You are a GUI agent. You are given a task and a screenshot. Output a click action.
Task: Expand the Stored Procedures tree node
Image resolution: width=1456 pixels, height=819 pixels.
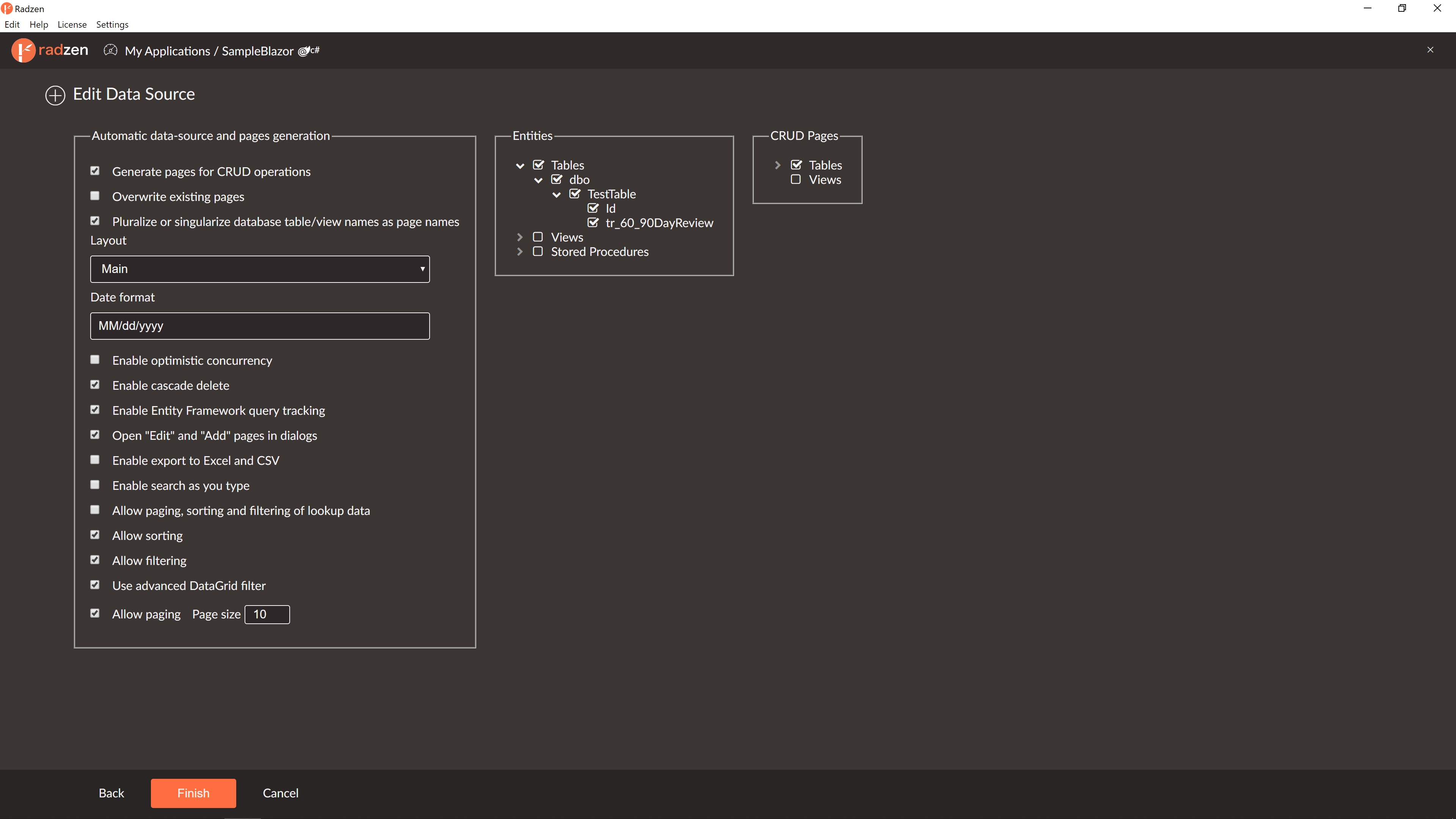click(x=519, y=251)
